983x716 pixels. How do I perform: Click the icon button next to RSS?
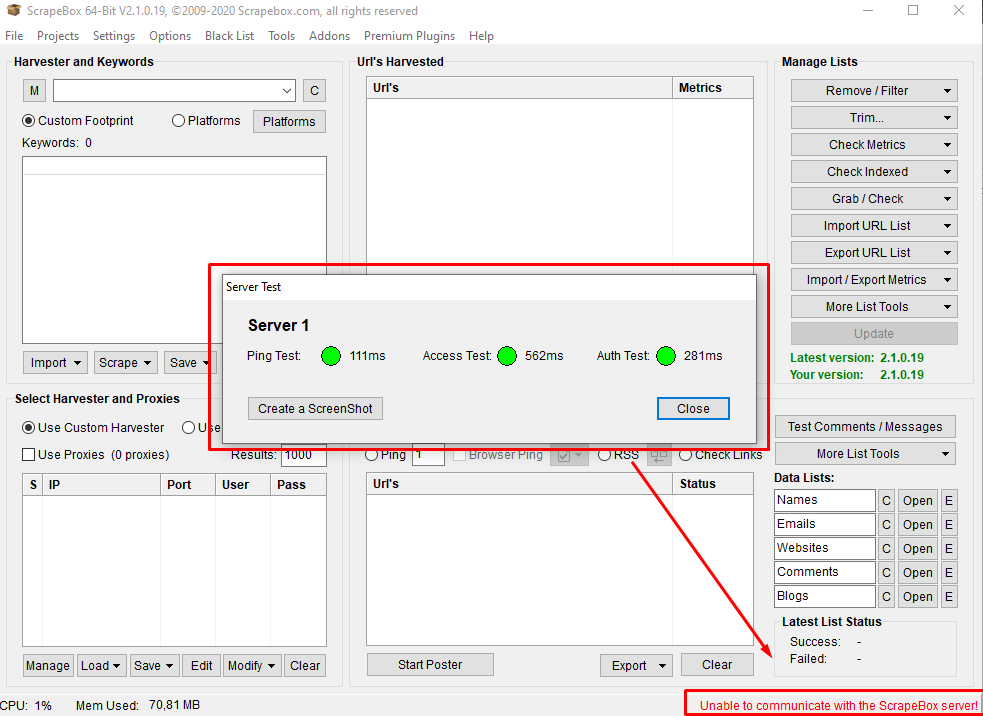(658, 455)
